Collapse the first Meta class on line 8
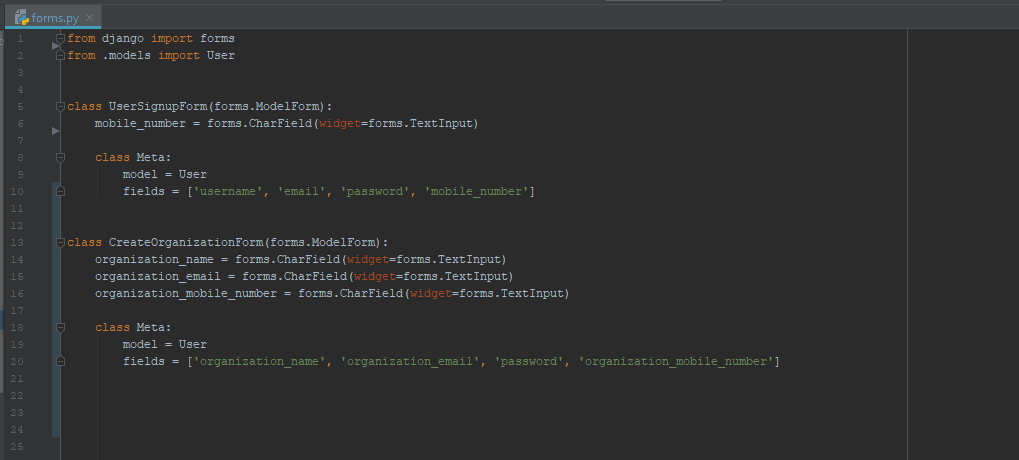This screenshot has height=460, width=1019. [60, 157]
